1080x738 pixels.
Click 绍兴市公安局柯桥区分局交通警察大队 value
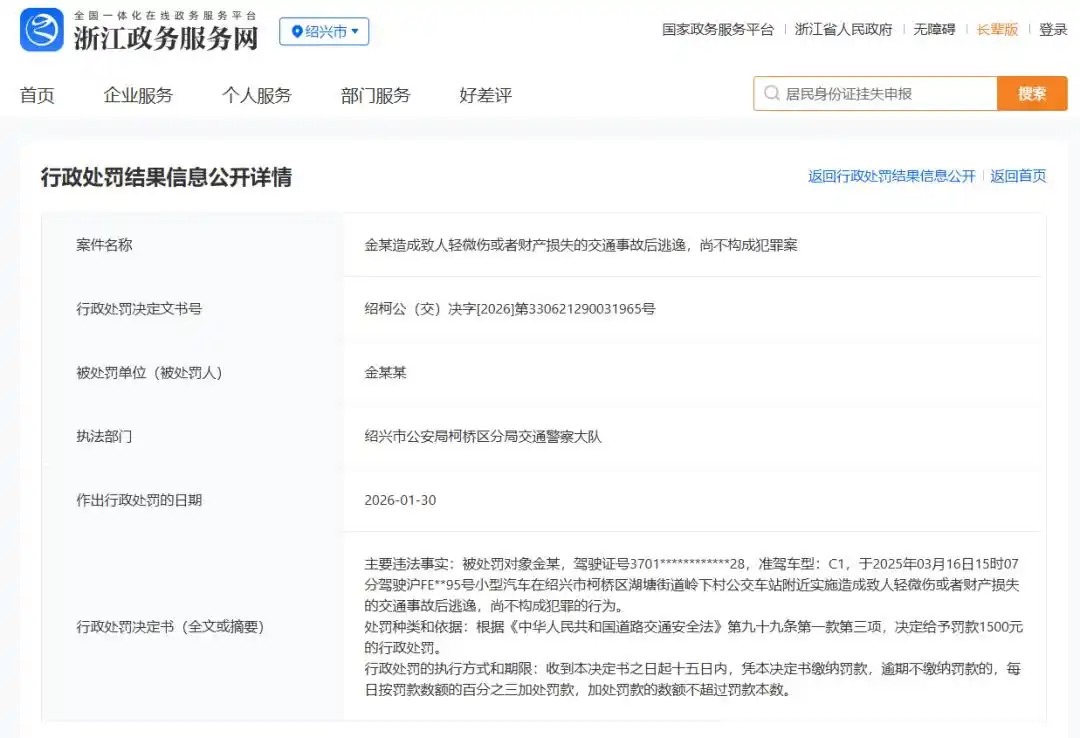483,436
